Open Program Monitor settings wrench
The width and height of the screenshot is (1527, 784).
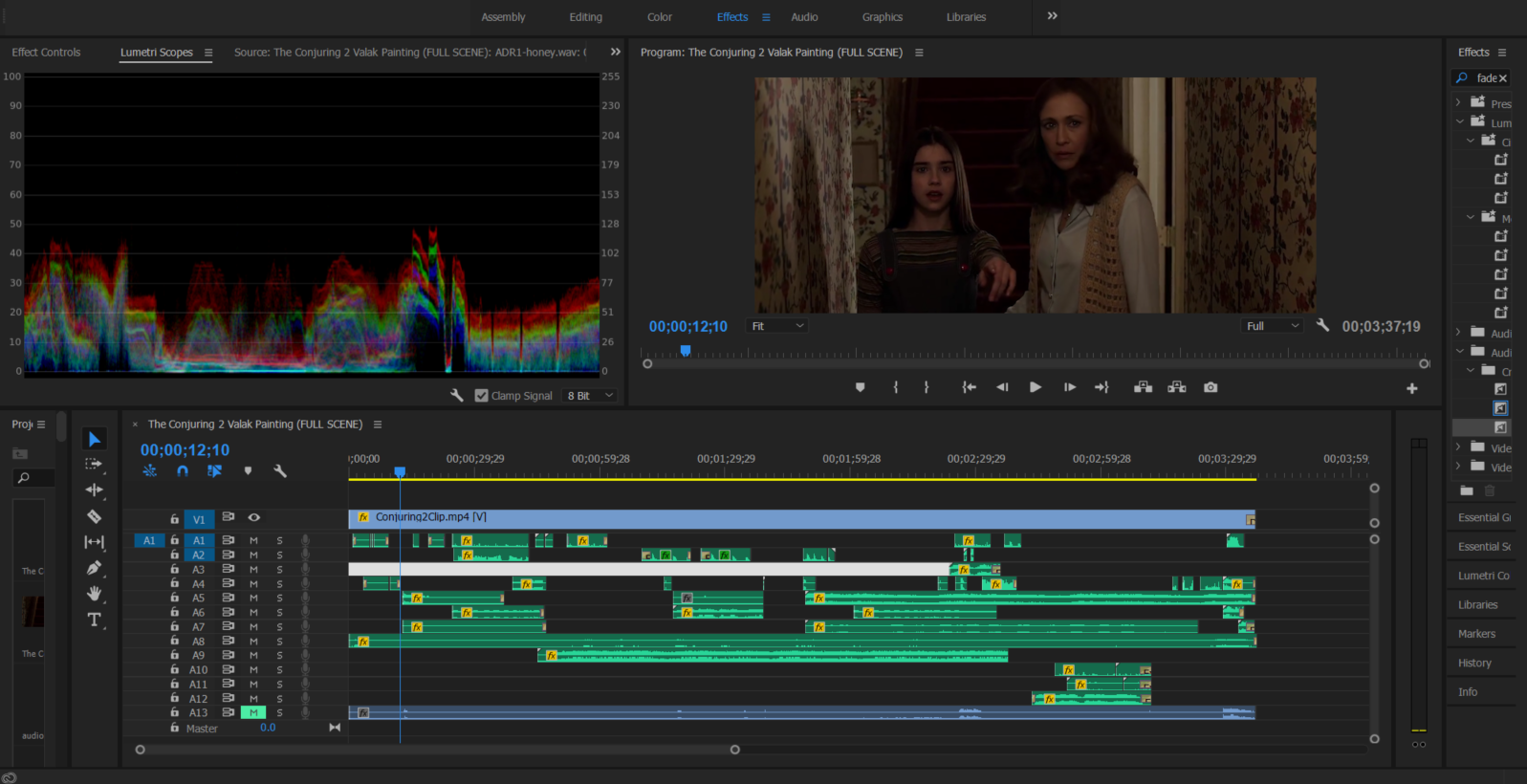click(1322, 325)
